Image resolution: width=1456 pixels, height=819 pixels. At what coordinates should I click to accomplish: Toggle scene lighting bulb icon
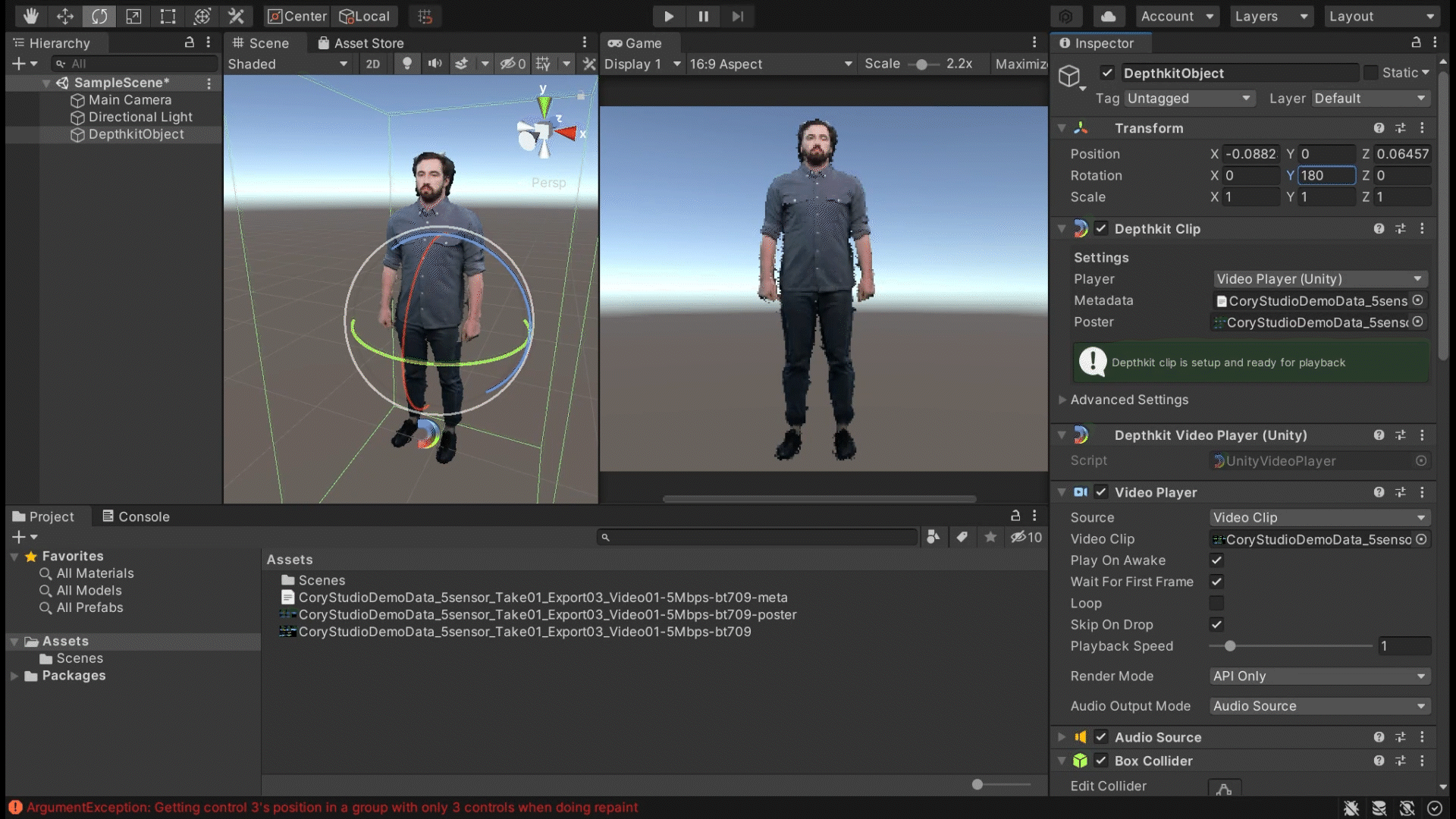pyautogui.click(x=407, y=64)
